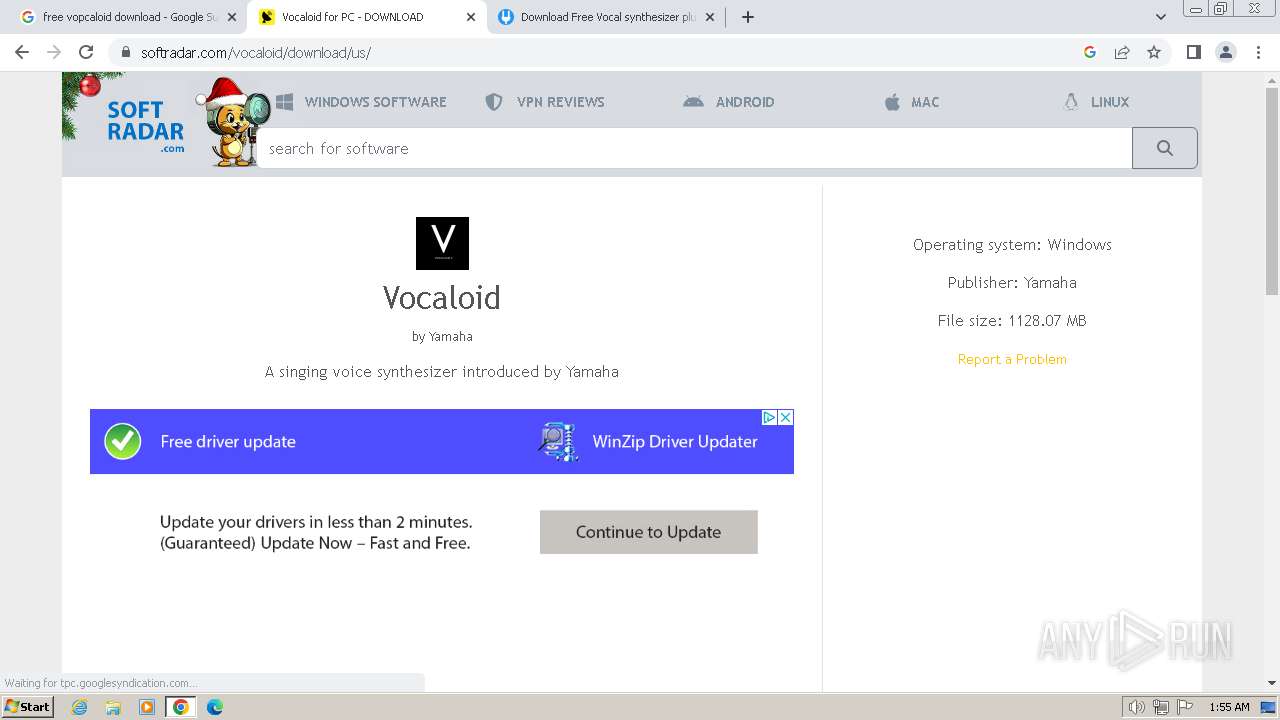Open the Action Center flag icon
Image resolution: width=1280 pixels, height=720 pixels.
1185,707
